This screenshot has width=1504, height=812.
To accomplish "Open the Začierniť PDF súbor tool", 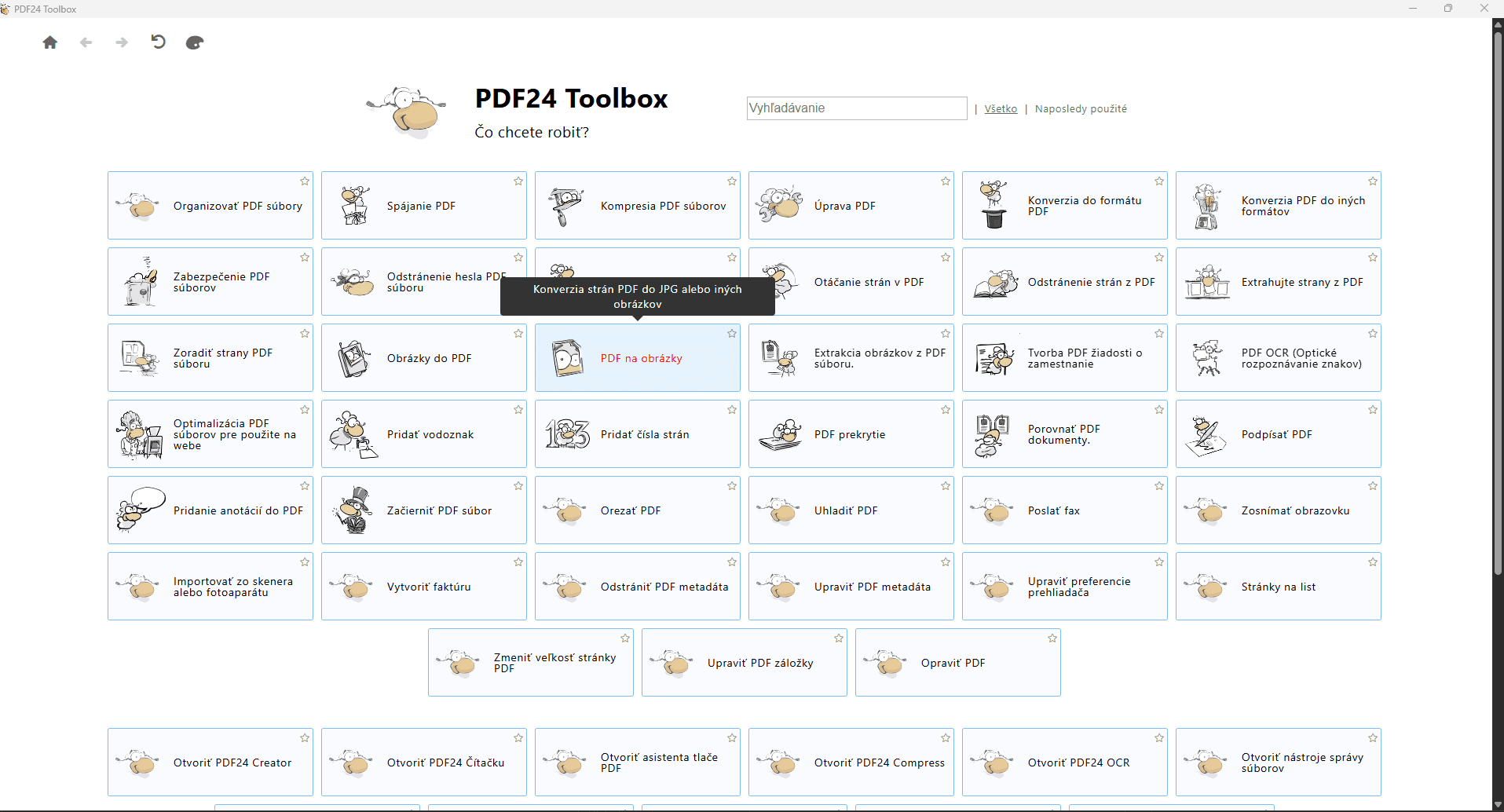I will coord(439,510).
